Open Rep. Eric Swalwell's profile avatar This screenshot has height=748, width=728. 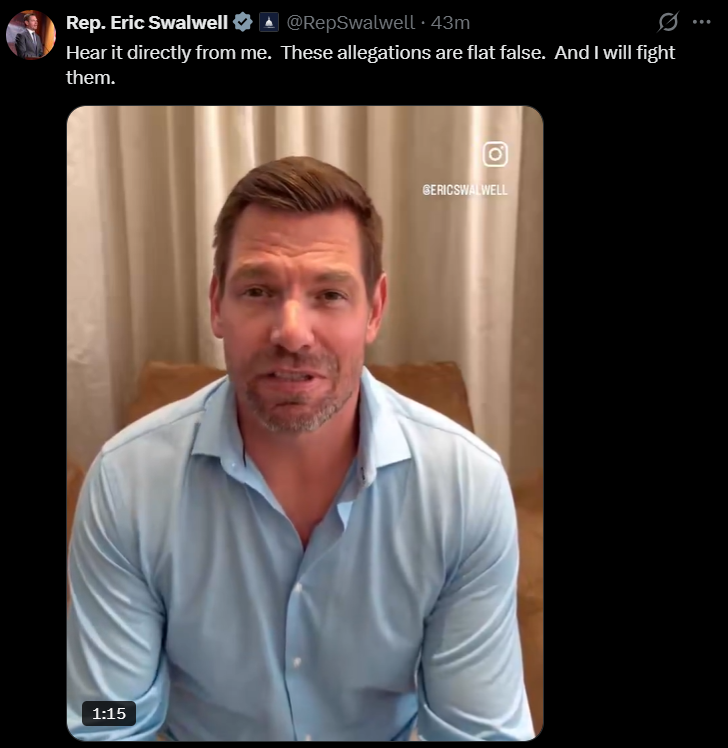click(x=31, y=35)
